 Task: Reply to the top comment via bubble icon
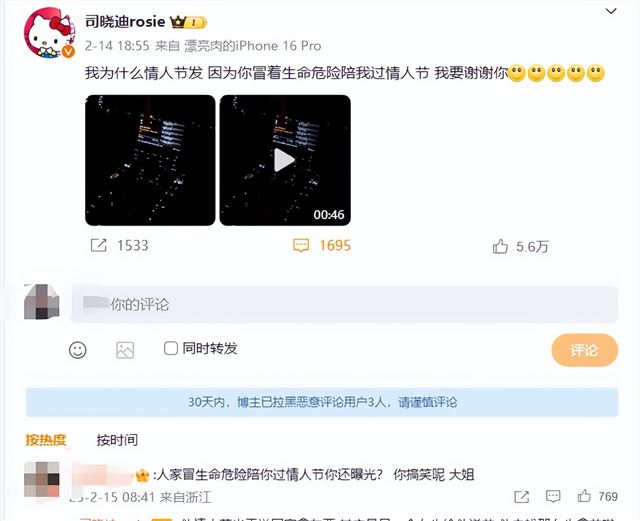point(553,497)
